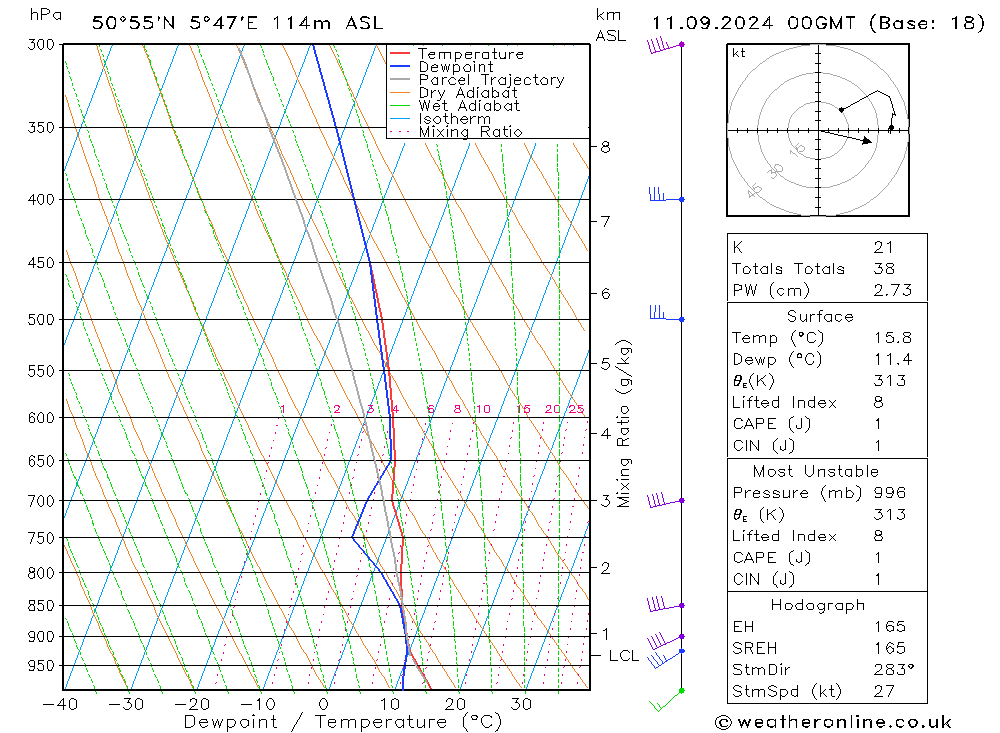Click the 30 temperature axis label
The height and width of the screenshot is (733, 1000).
[521, 704]
